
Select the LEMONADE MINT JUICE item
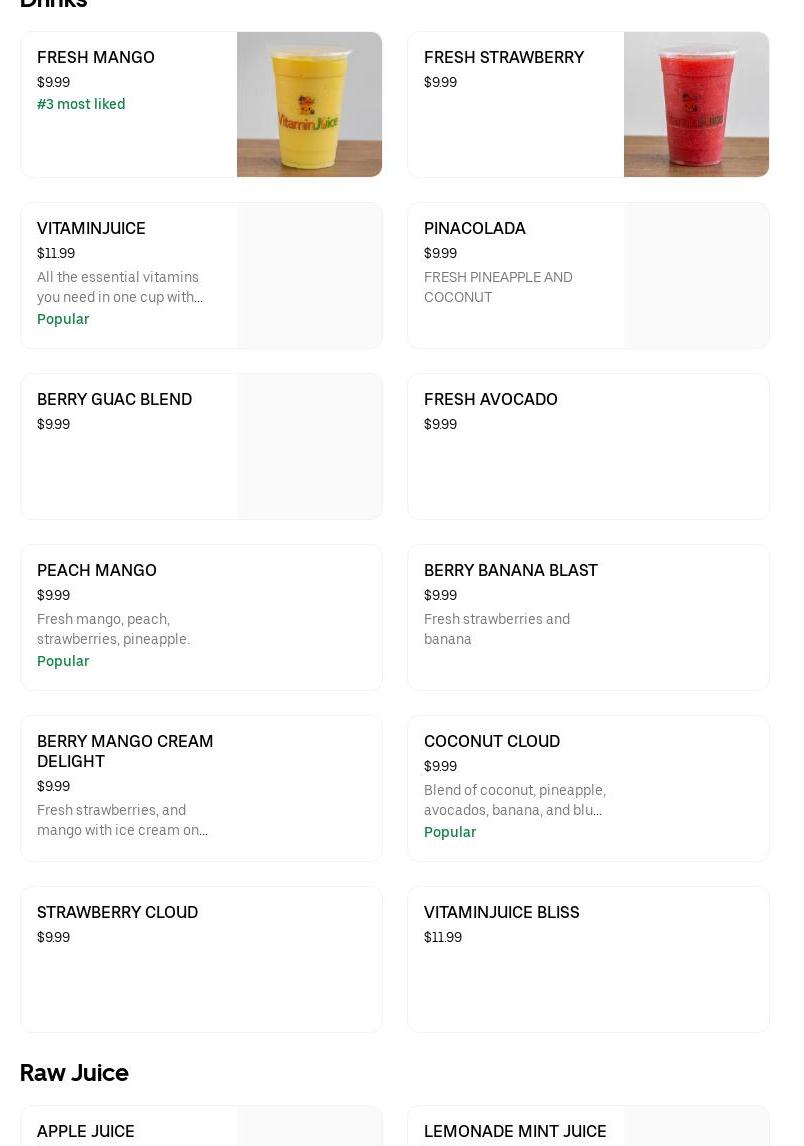tap(515, 1132)
